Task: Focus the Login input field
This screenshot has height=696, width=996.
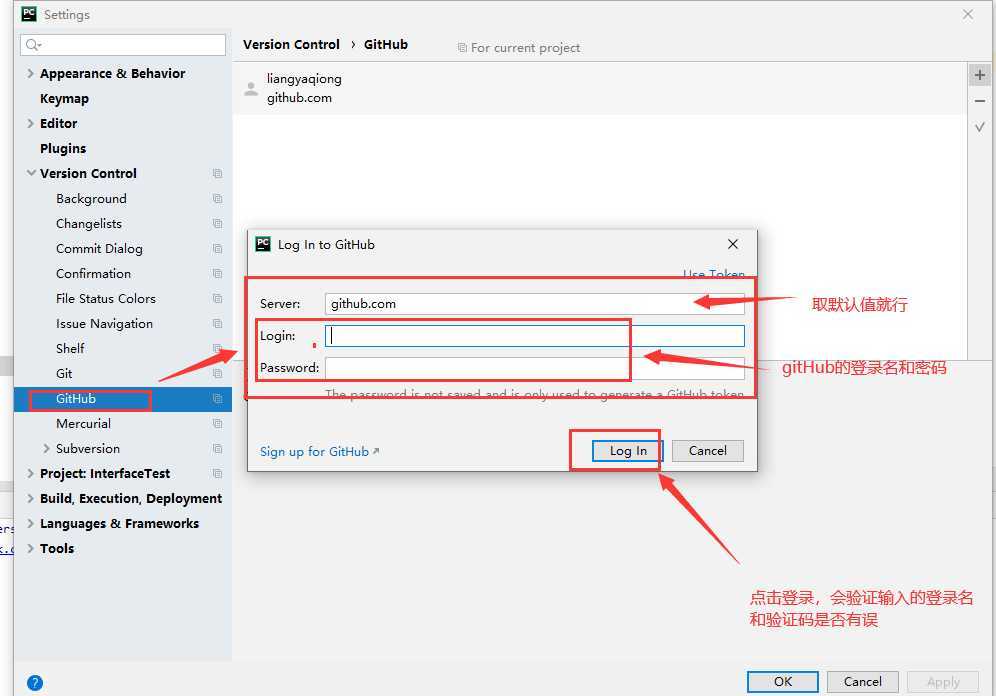Action: (534, 336)
